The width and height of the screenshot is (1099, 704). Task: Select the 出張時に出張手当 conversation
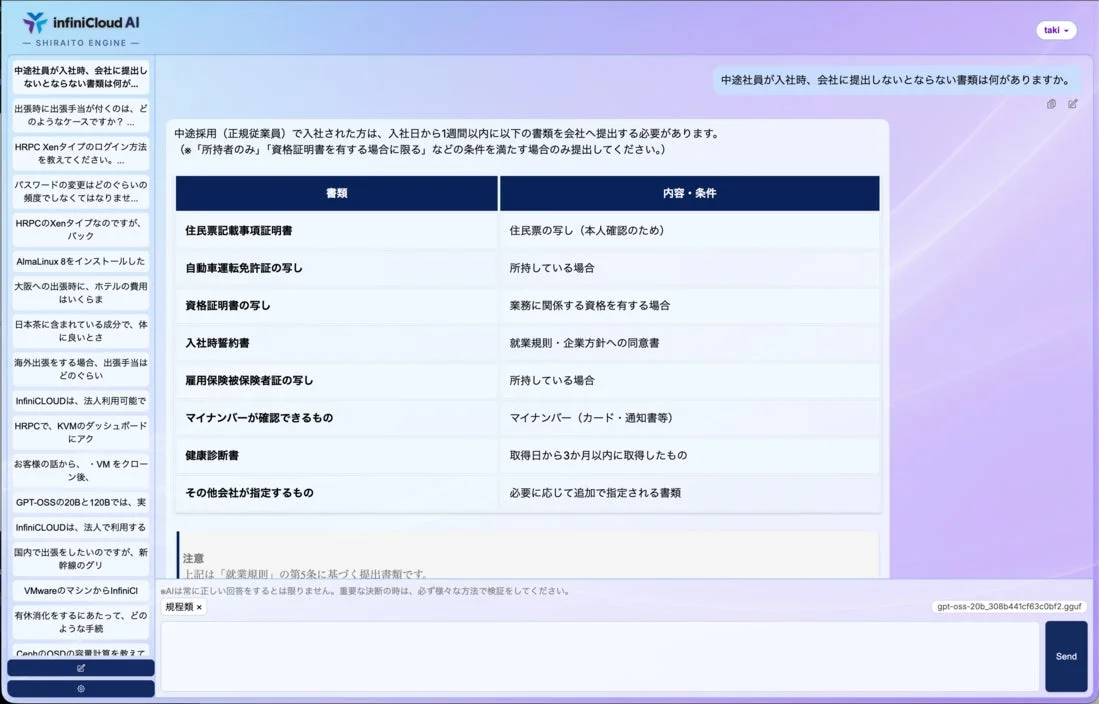(x=80, y=117)
